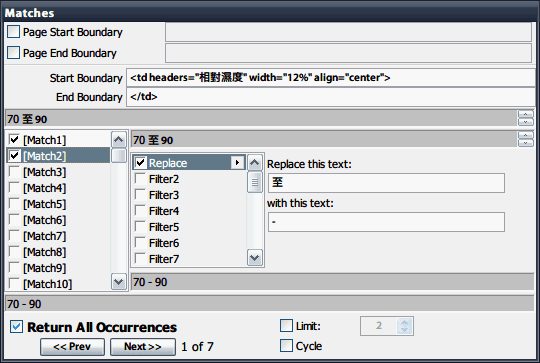Image resolution: width=540 pixels, height=363 pixels.
Task: Enable the Cycle checkbox
Action: point(286,345)
